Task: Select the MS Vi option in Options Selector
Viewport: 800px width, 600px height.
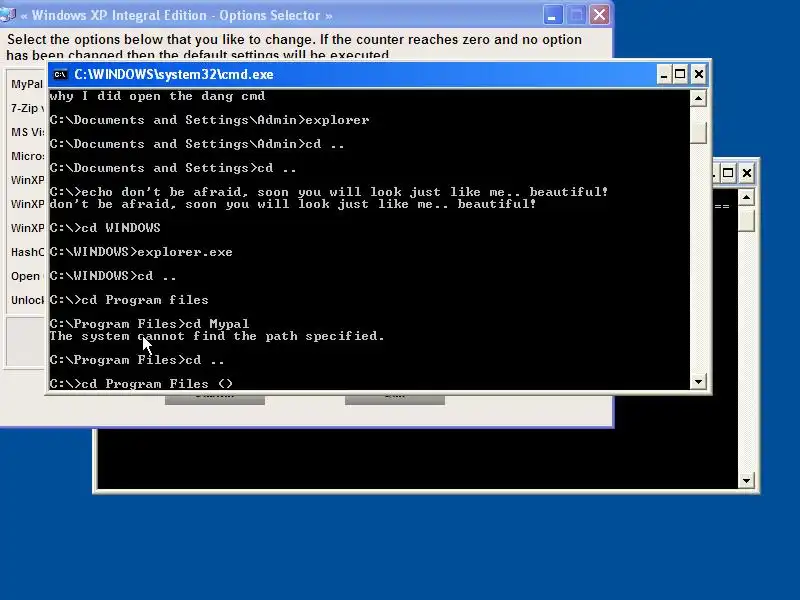Action: point(27,132)
